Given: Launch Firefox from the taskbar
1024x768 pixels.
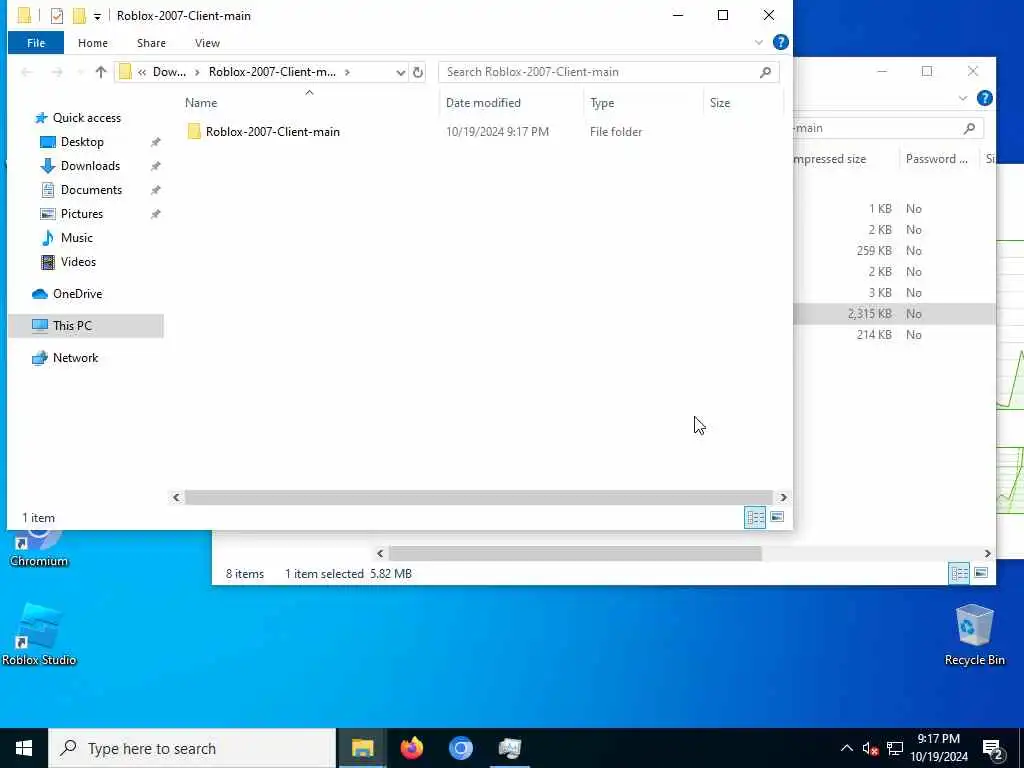Looking at the screenshot, I should point(411,748).
